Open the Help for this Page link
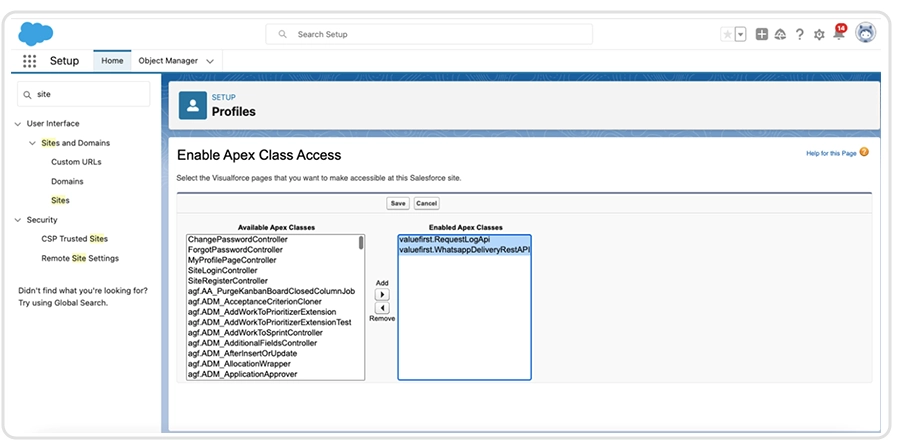The width and height of the screenshot is (900, 444). 831,153
